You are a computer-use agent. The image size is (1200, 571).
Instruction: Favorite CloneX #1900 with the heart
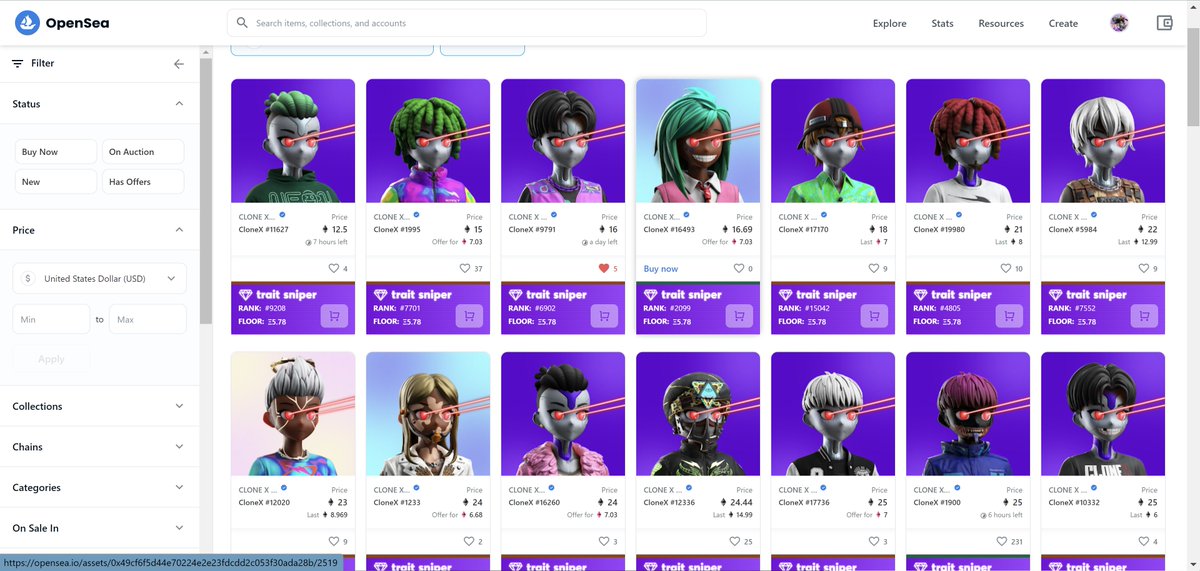(x=1003, y=541)
